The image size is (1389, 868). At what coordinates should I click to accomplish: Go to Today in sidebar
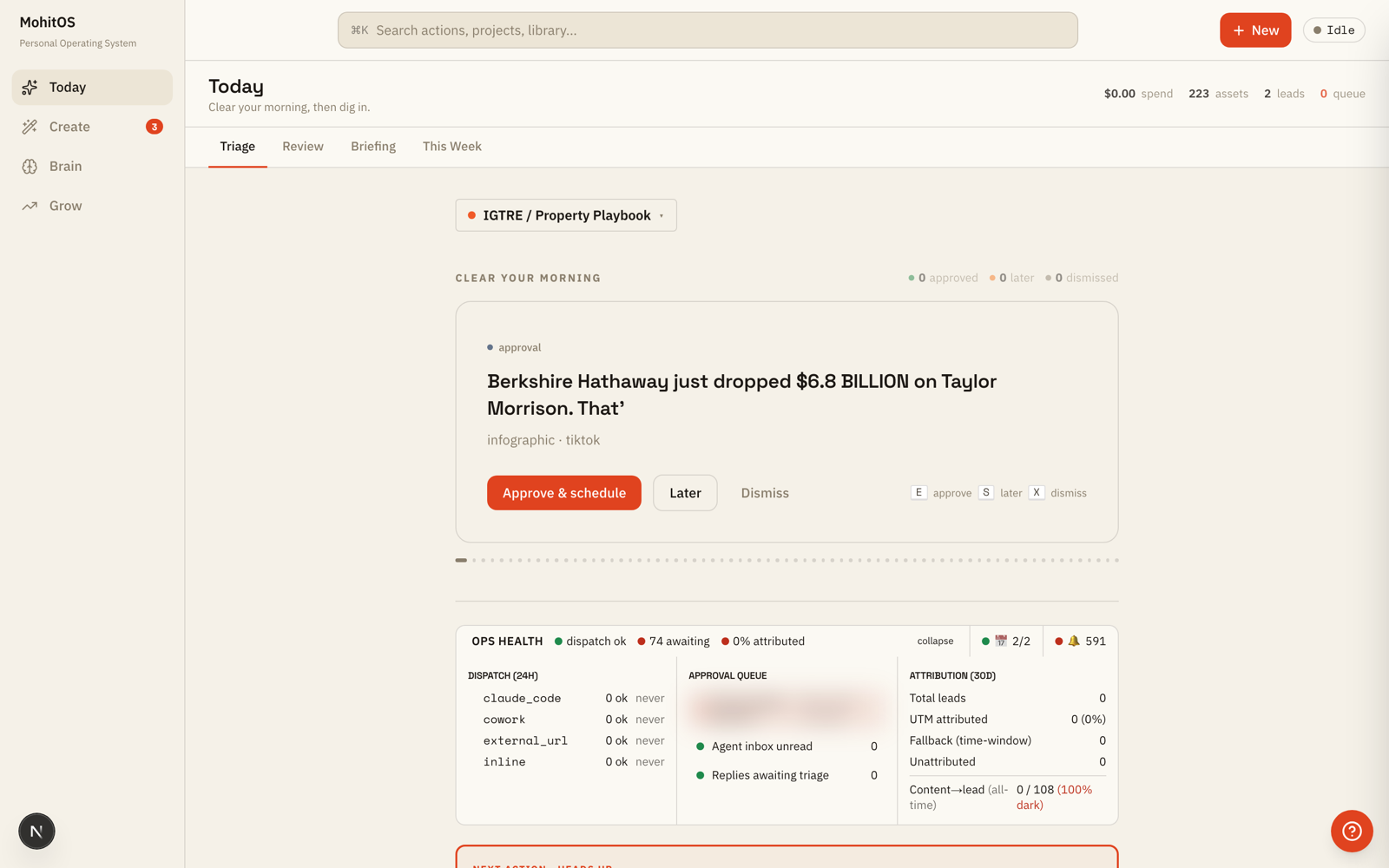tap(92, 87)
